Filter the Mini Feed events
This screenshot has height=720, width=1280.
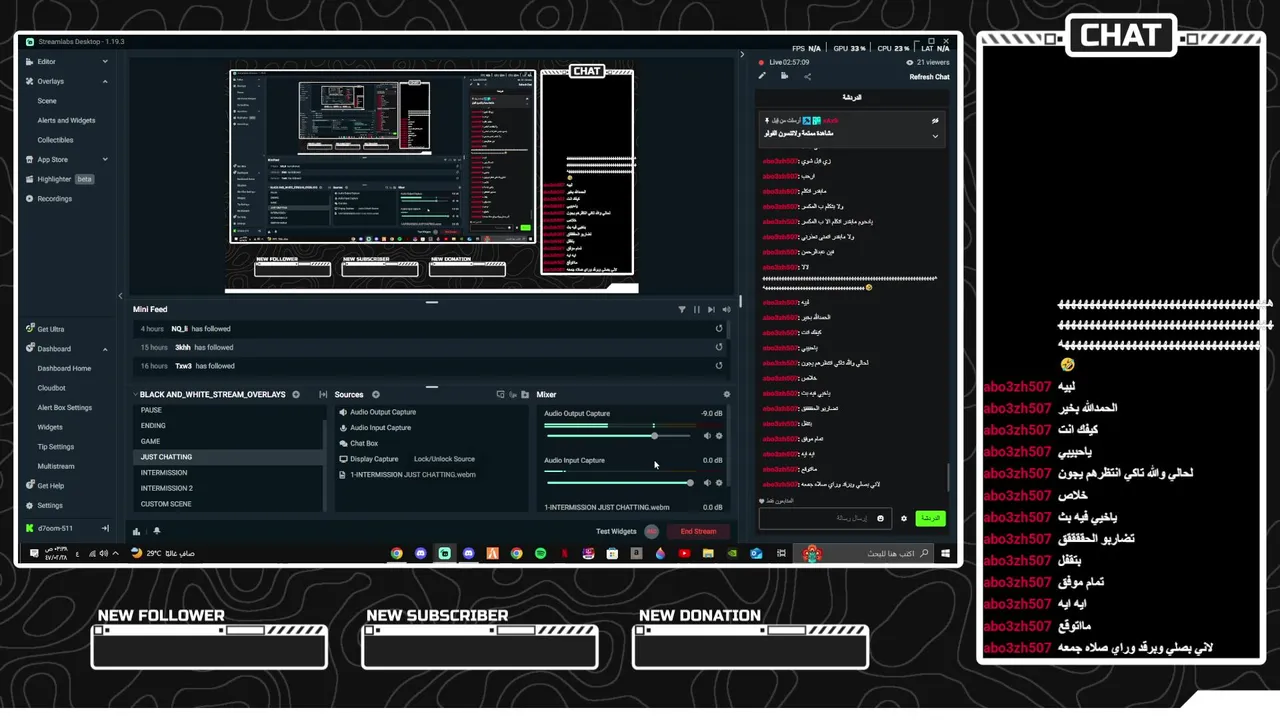[682, 310]
